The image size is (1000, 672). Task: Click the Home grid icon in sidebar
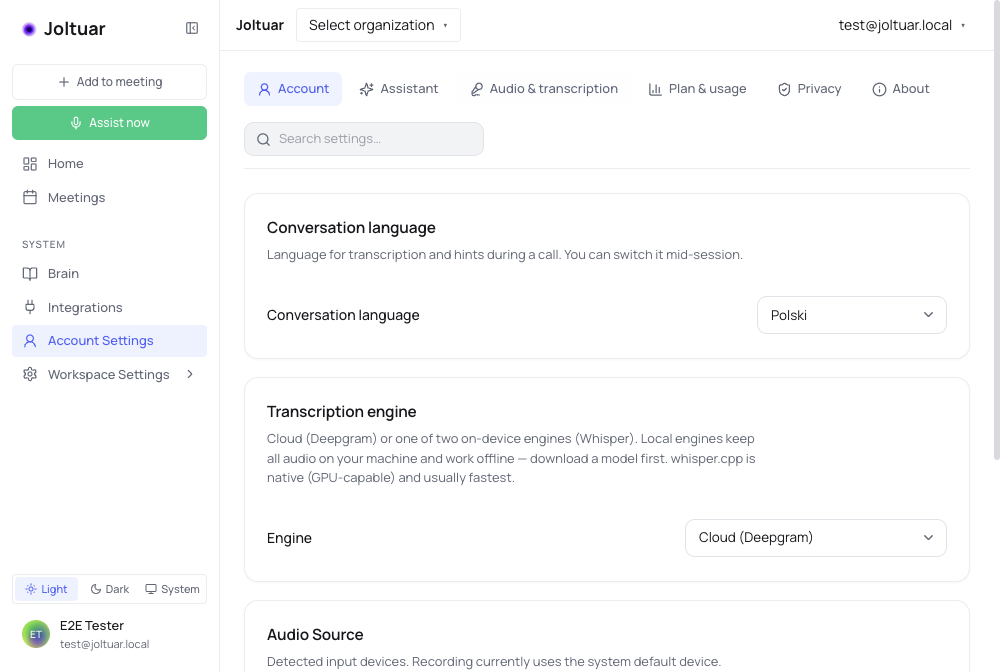tap(30, 164)
